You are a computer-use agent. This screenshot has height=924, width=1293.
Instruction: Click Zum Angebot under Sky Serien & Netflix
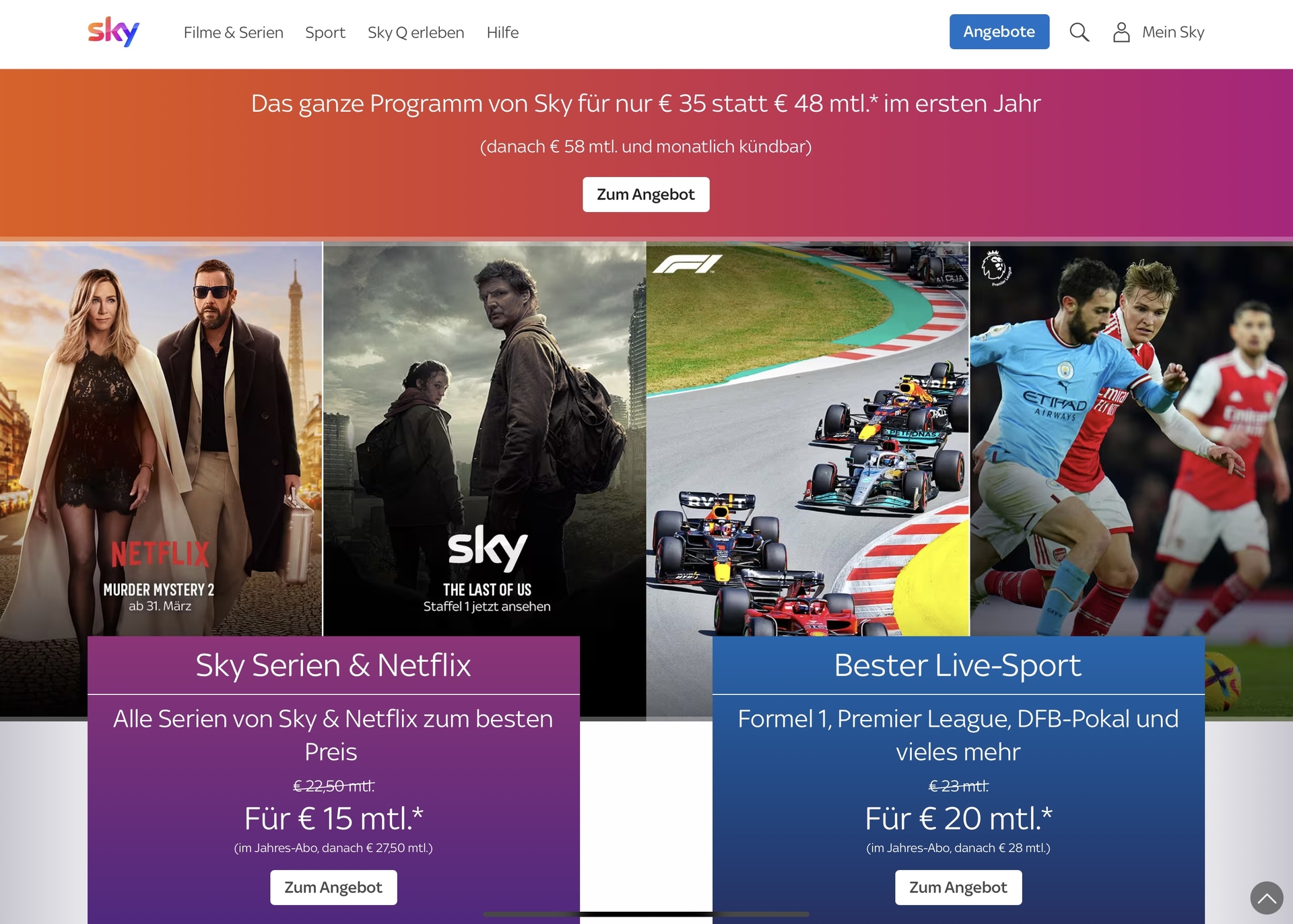[x=333, y=888]
